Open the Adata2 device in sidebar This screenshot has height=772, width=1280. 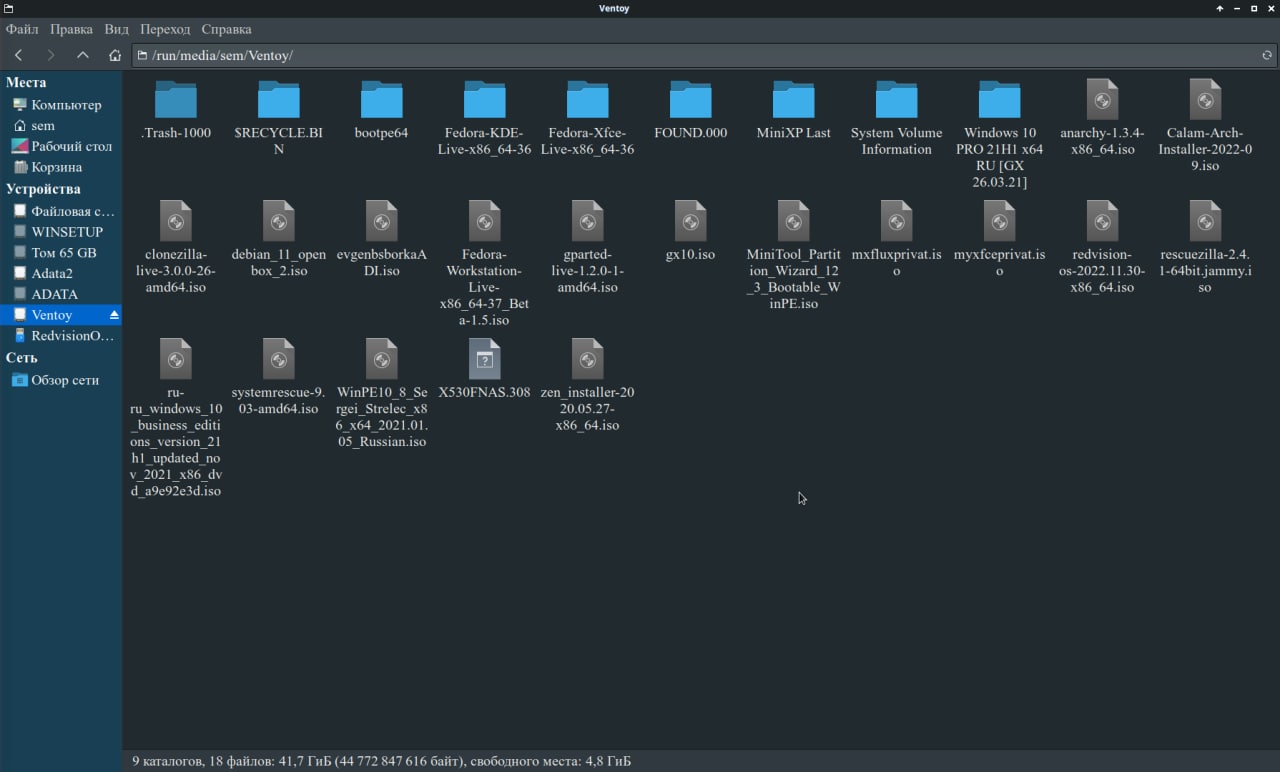(61, 273)
